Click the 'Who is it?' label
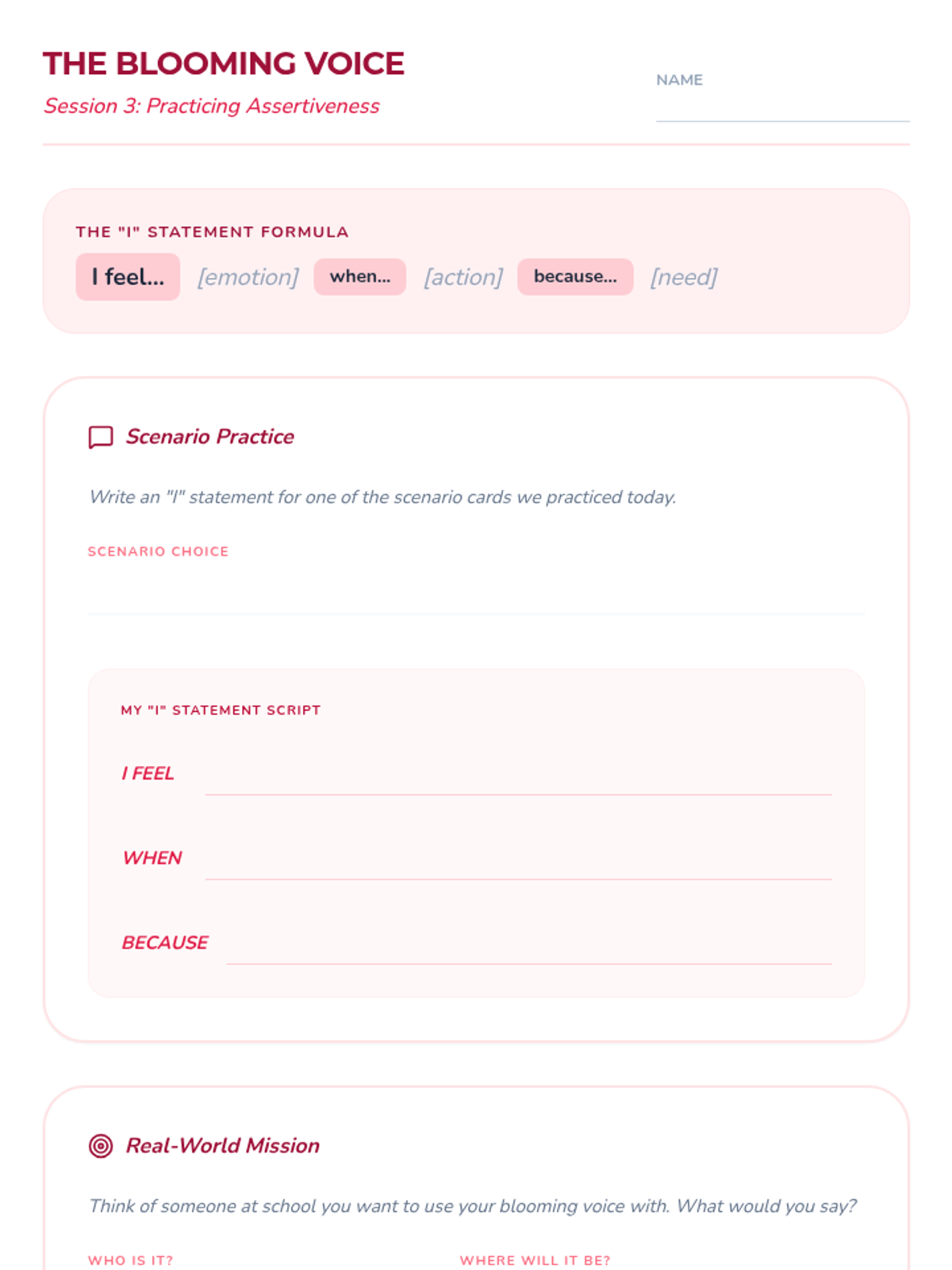Screen dimensions: 952x1270 pos(130,1260)
